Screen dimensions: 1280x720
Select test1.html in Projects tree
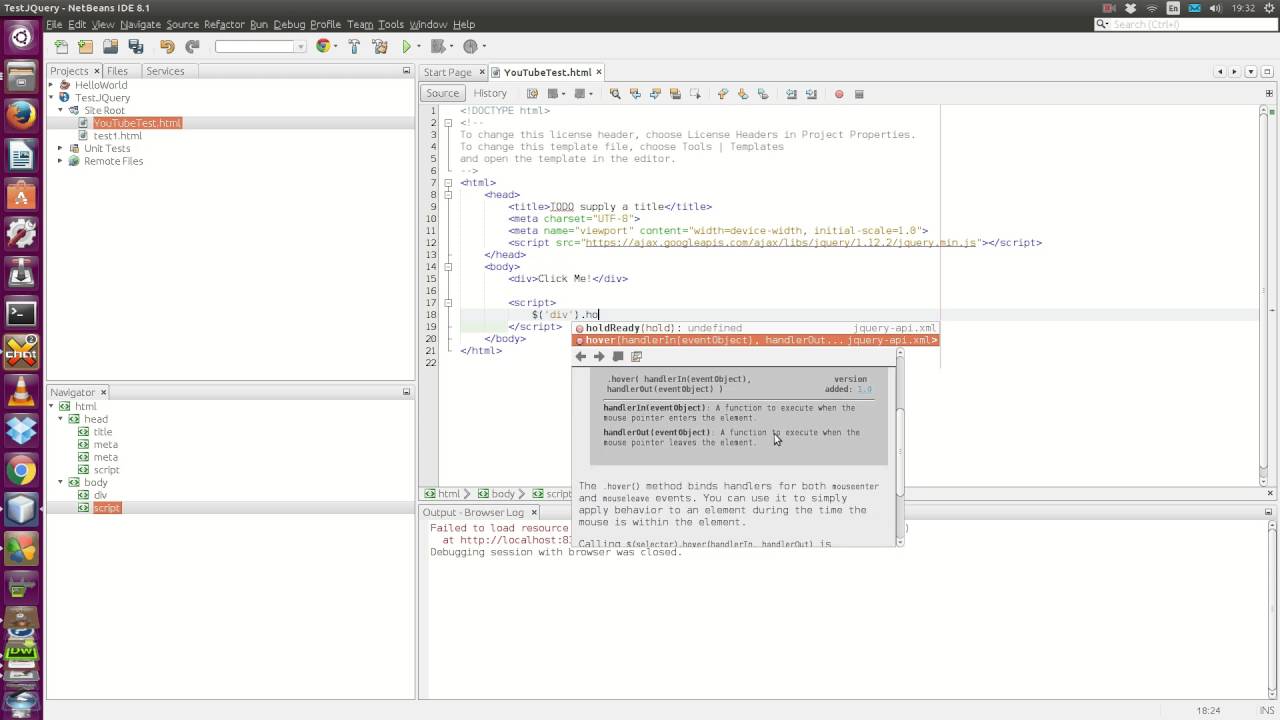[x=118, y=136]
